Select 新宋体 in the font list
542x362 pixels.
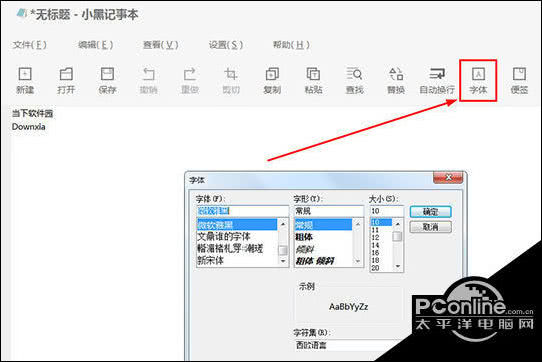(x=237, y=260)
